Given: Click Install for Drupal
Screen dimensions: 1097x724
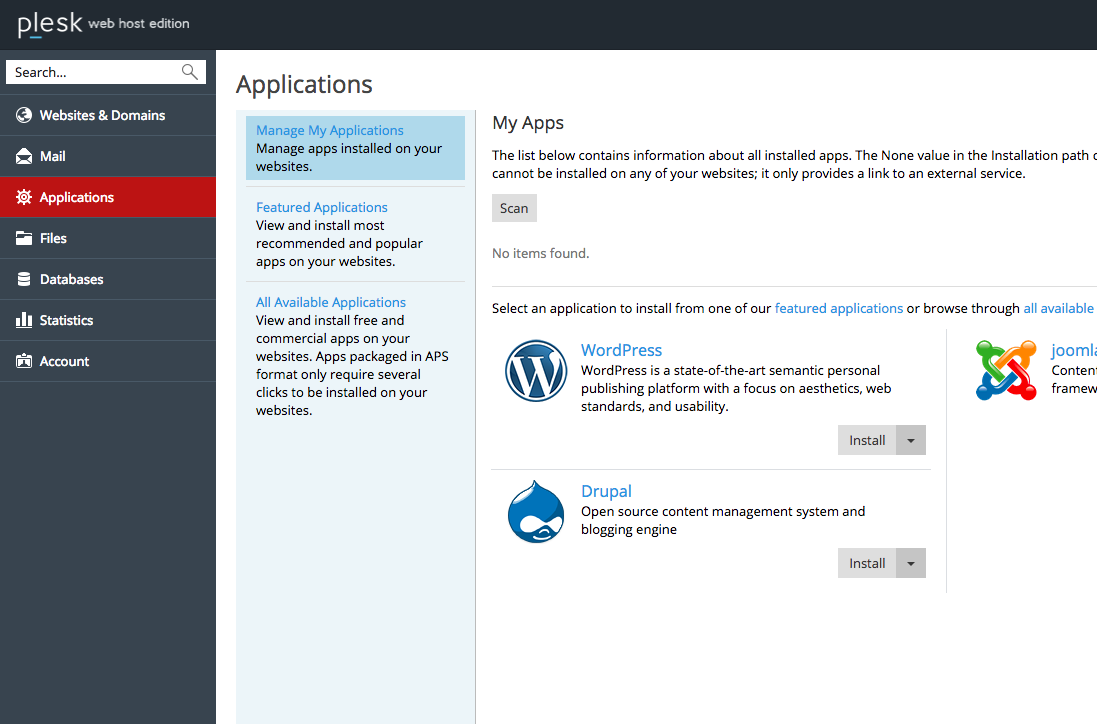Looking at the screenshot, I should pos(867,563).
